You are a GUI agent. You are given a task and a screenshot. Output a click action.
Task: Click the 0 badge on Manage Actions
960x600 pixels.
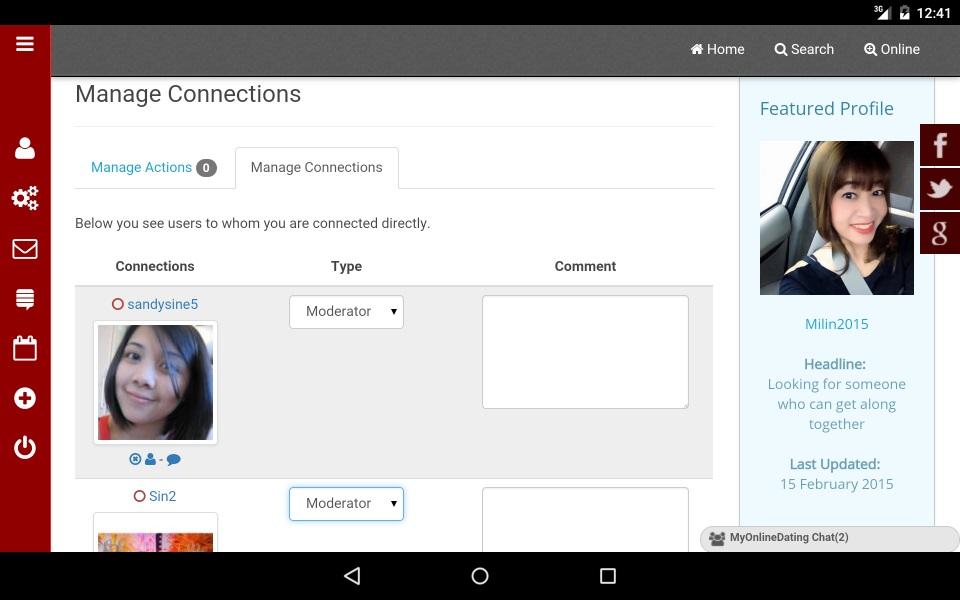click(206, 168)
